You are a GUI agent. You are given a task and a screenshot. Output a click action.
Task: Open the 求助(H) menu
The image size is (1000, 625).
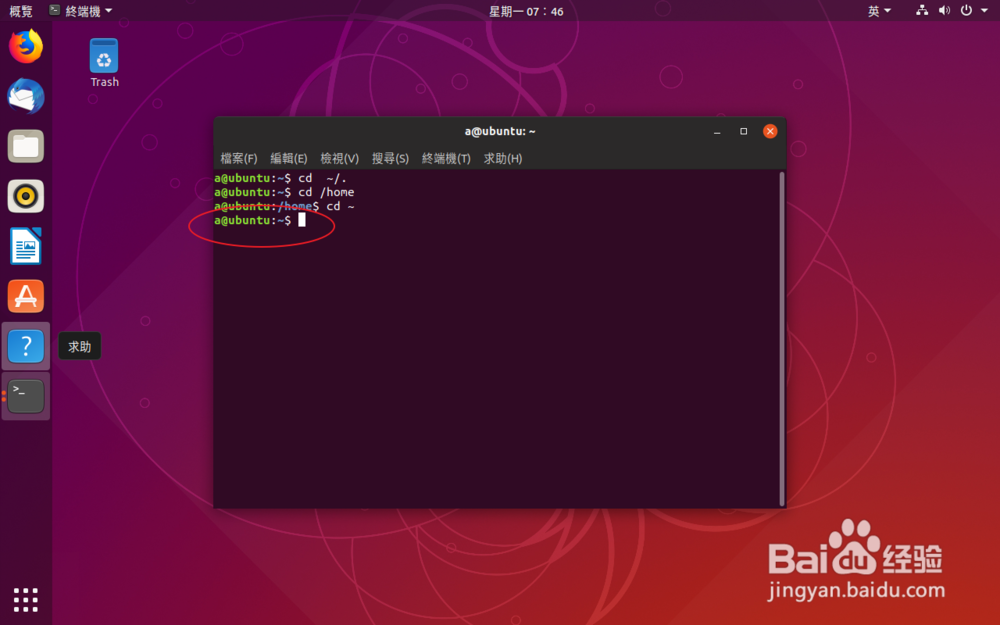pos(503,158)
